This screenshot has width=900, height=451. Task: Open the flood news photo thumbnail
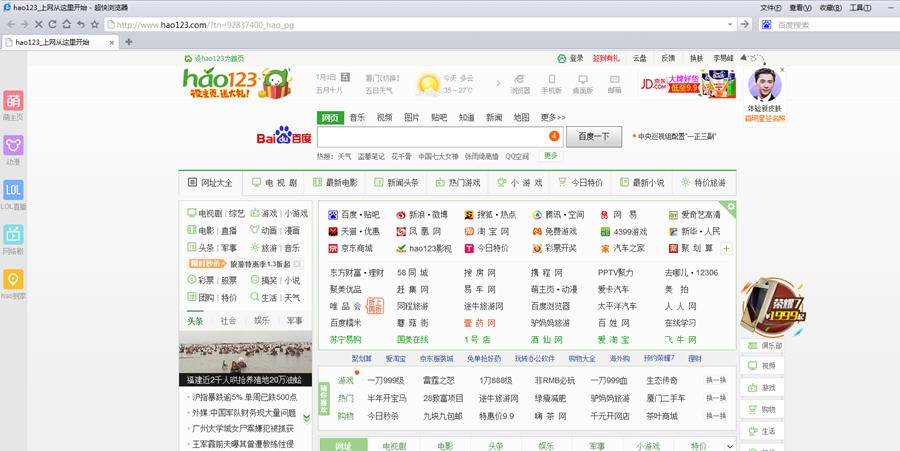(246, 358)
